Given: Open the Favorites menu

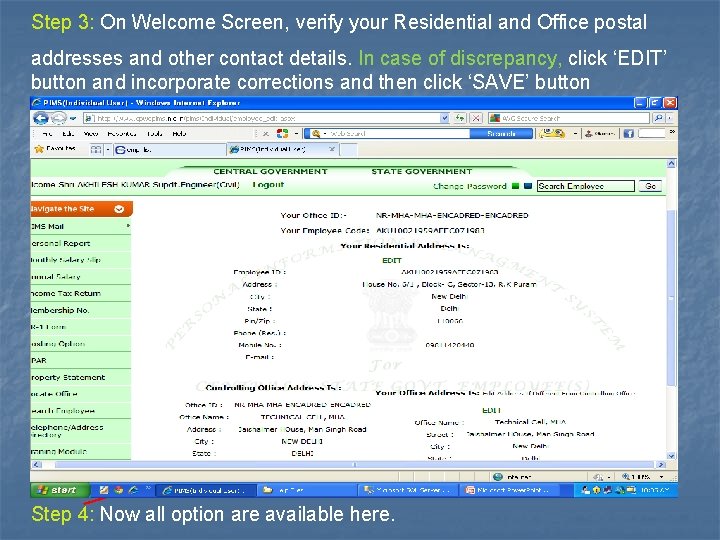Looking at the screenshot, I should [x=122, y=134].
